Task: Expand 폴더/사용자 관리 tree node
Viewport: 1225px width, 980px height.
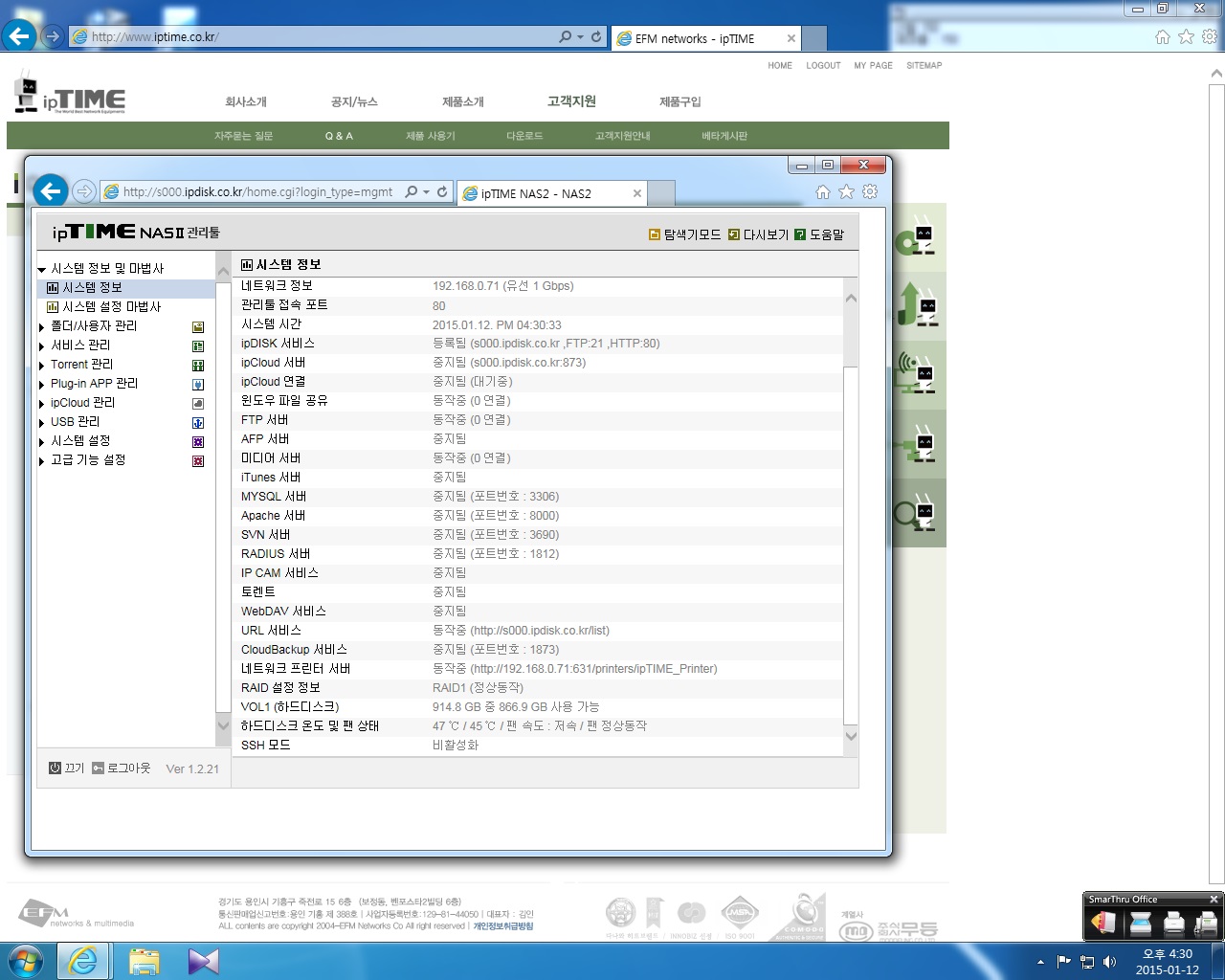Action: (x=42, y=327)
